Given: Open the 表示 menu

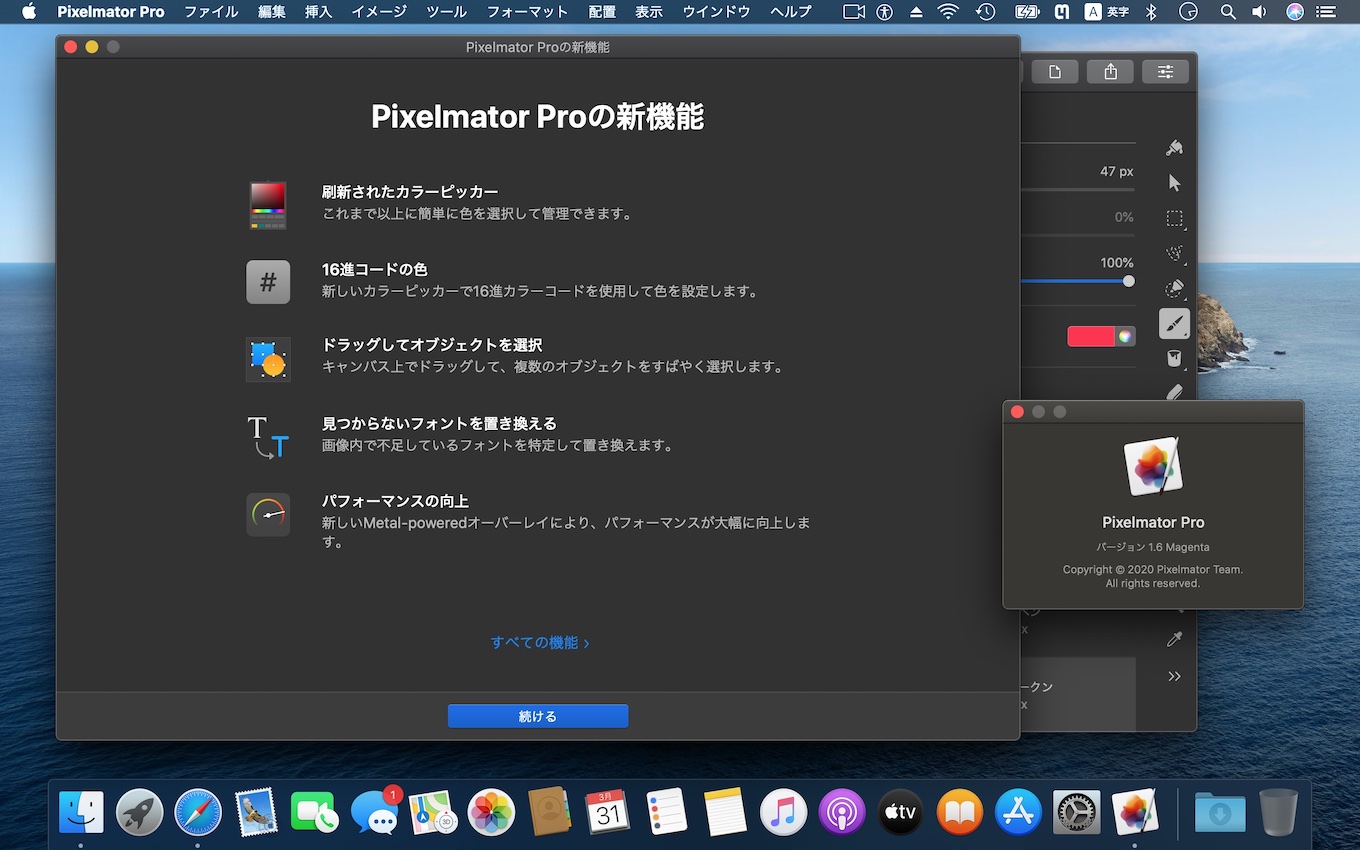Looking at the screenshot, I should coord(649,12).
